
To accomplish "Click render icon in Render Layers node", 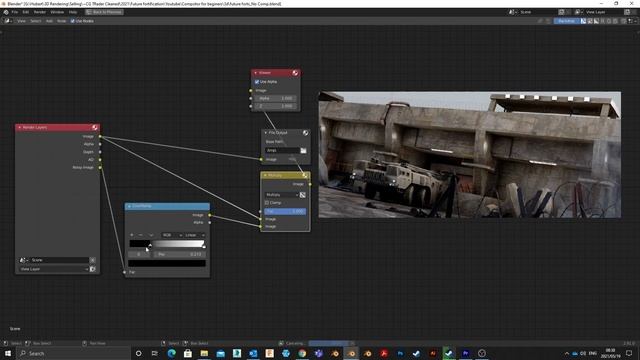I will coord(93,269).
